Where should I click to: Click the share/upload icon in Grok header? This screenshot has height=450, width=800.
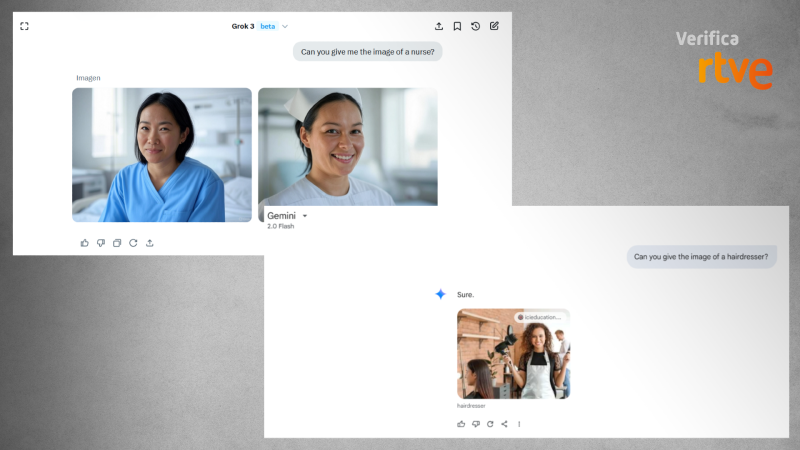click(439, 26)
